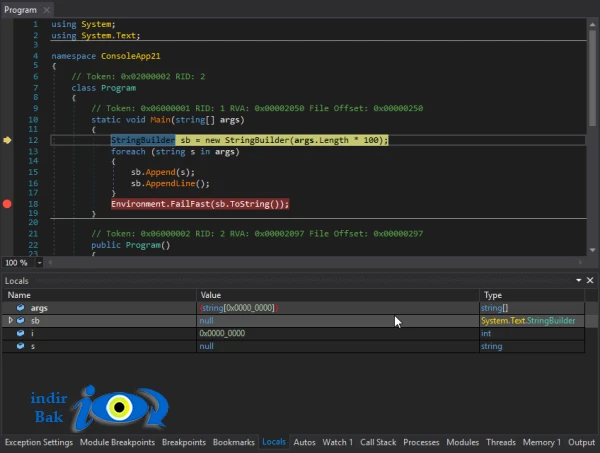Click the horizontal scrollbar left arrow
Image resolution: width=600 pixels, height=453 pixels.
point(50,262)
